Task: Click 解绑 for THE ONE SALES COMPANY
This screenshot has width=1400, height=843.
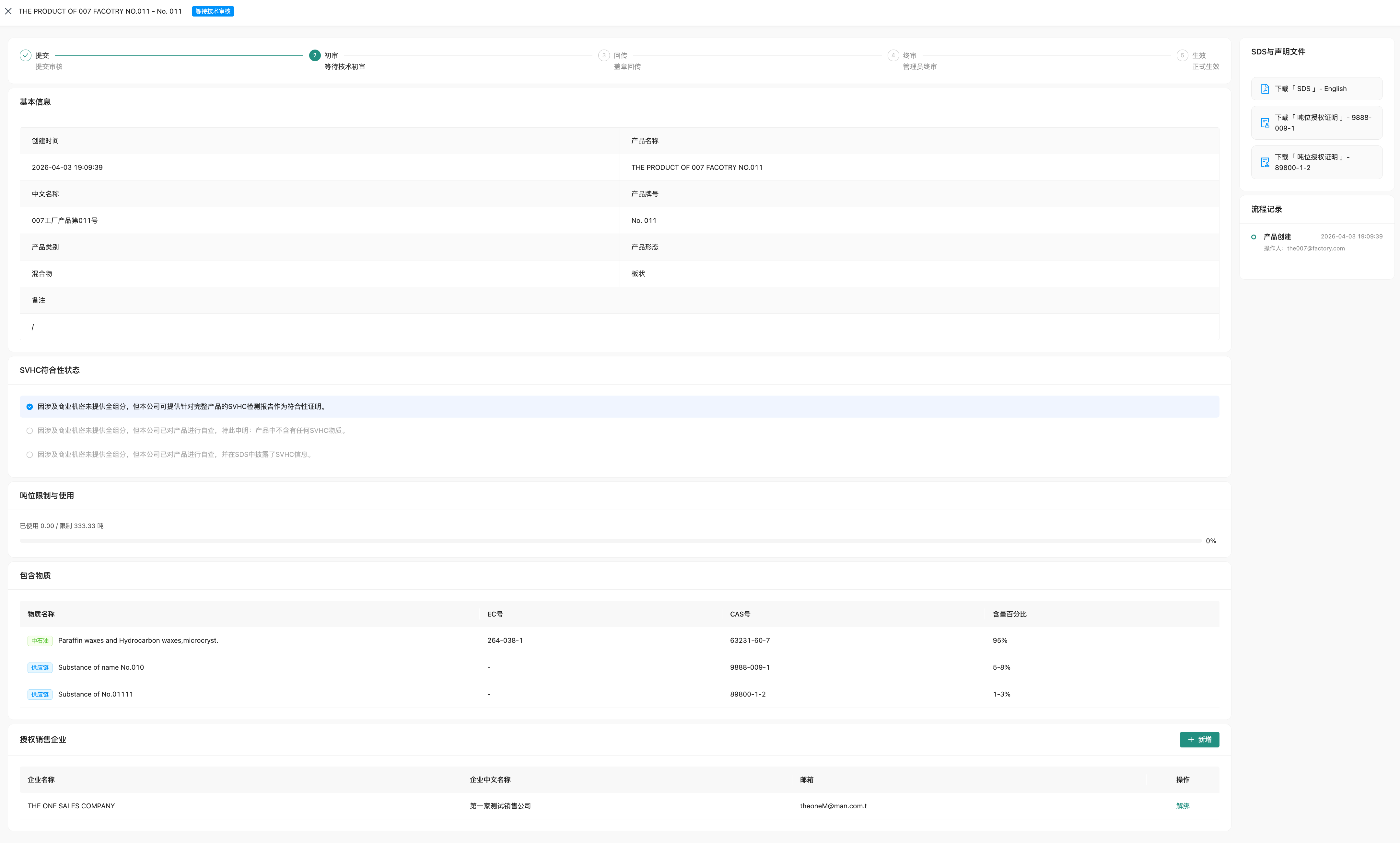Action: pos(1183,805)
